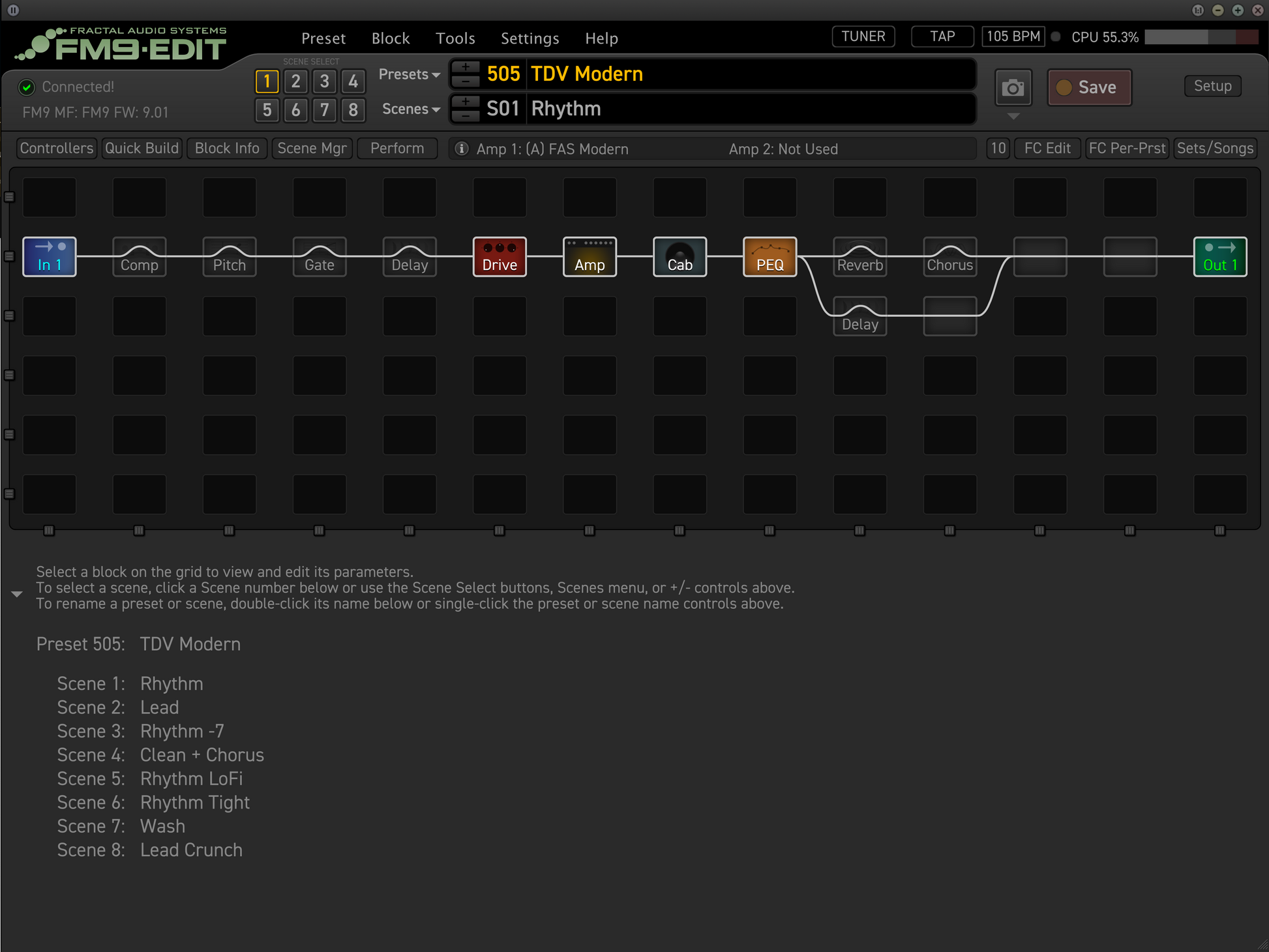This screenshot has width=1269, height=952.
Task: Open amp info circle icon
Action: [x=462, y=149]
